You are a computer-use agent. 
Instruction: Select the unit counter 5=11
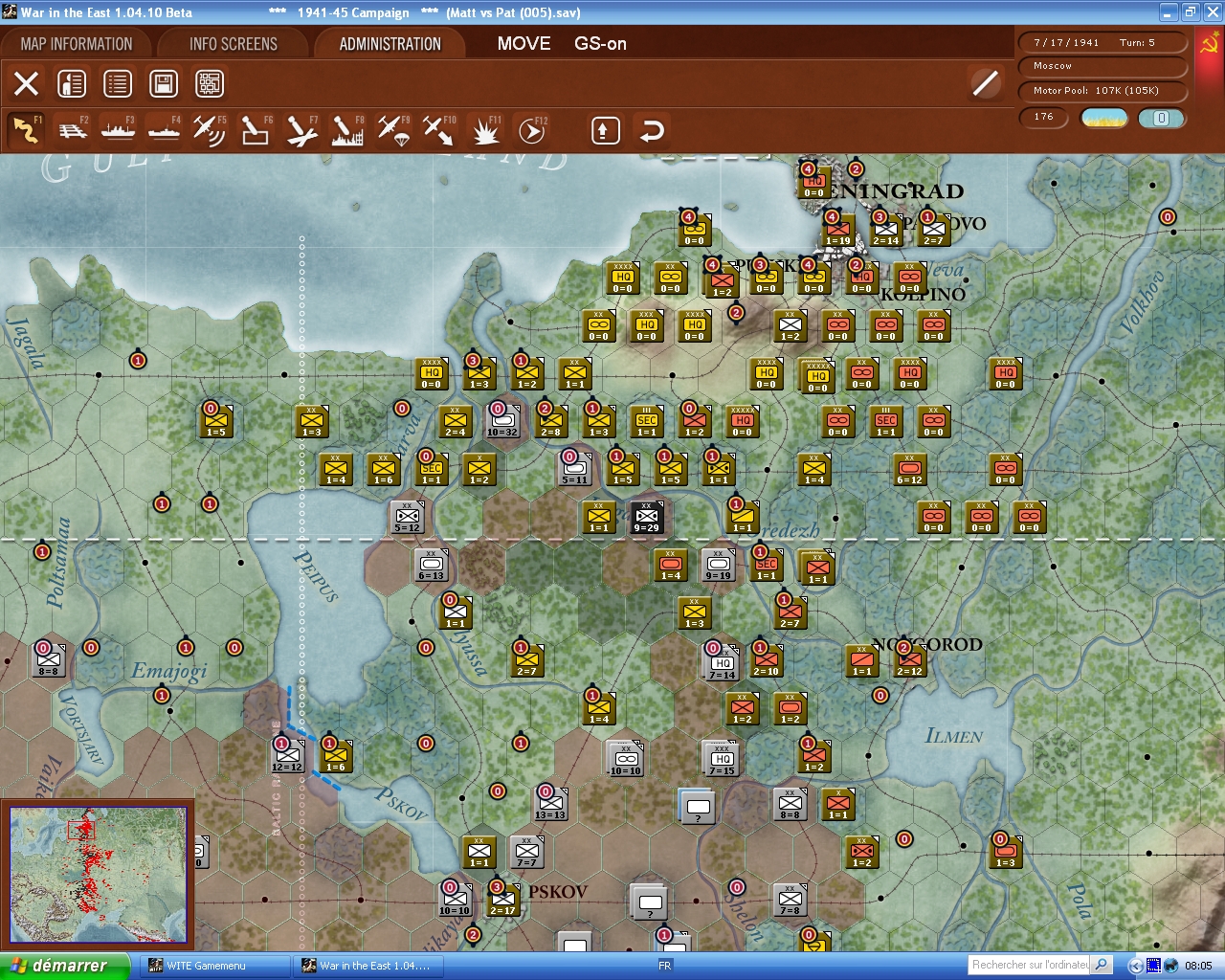point(574,470)
